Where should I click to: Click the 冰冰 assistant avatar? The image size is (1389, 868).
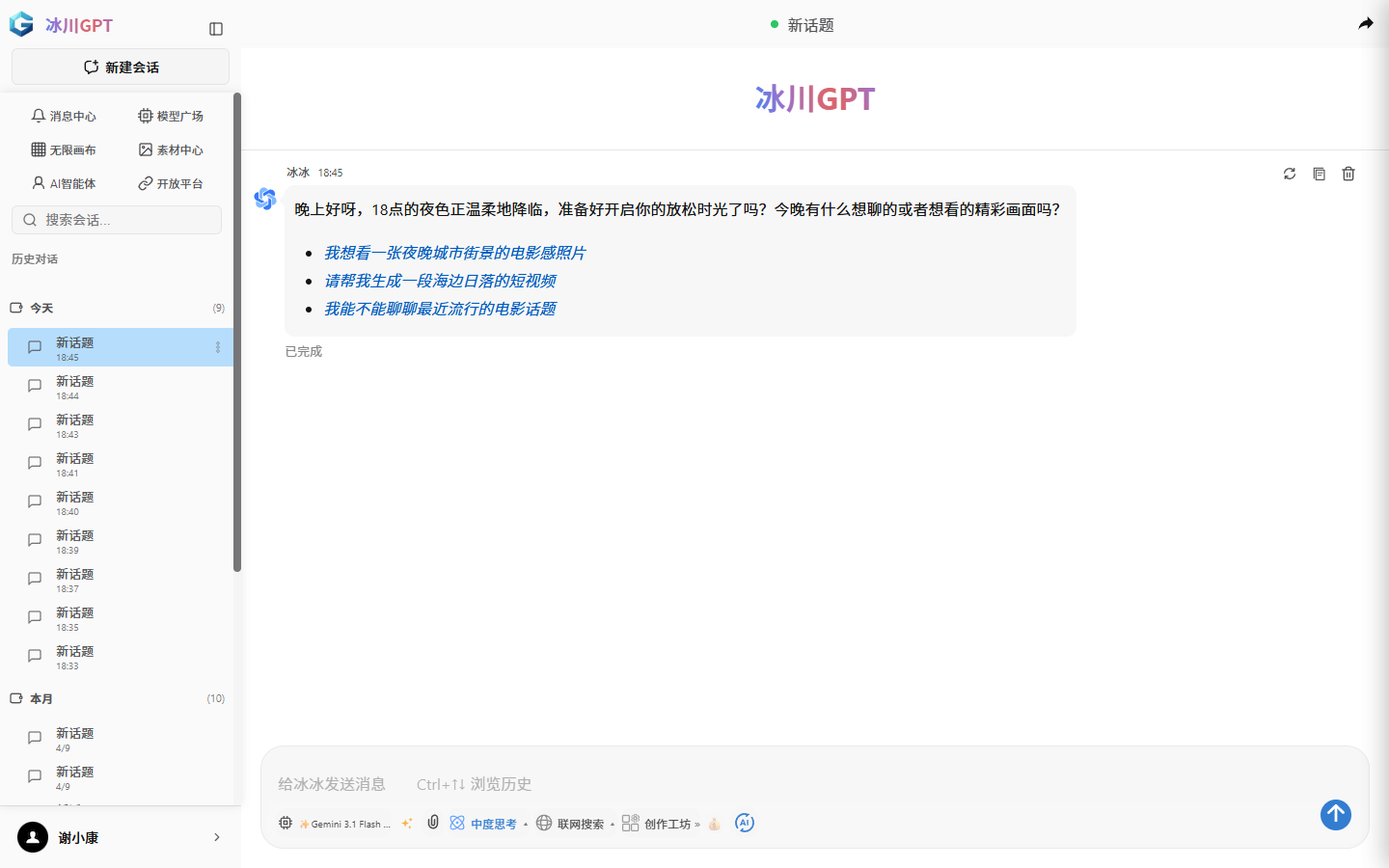tap(265, 199)
